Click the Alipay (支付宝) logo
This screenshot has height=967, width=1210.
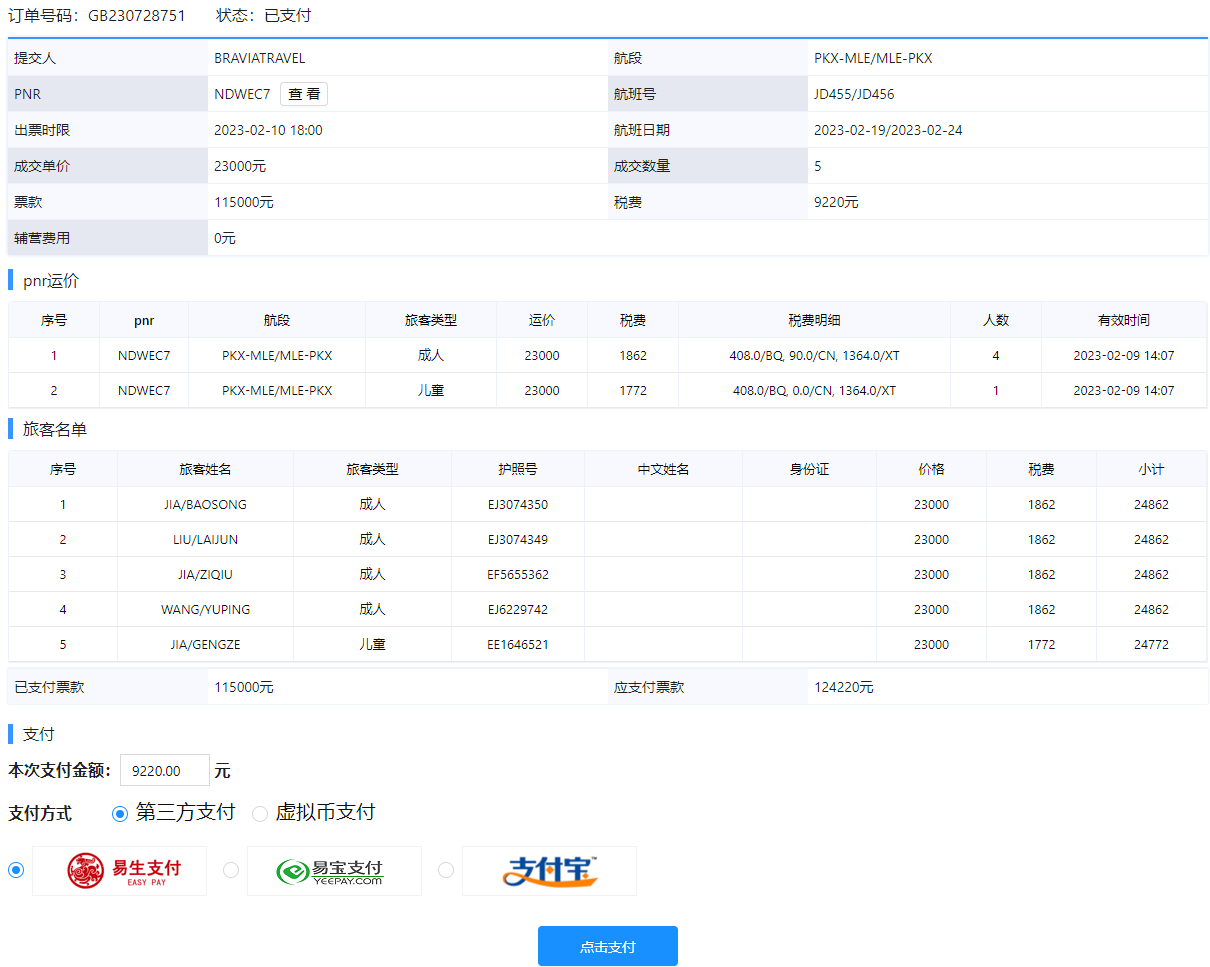[549, 871]
